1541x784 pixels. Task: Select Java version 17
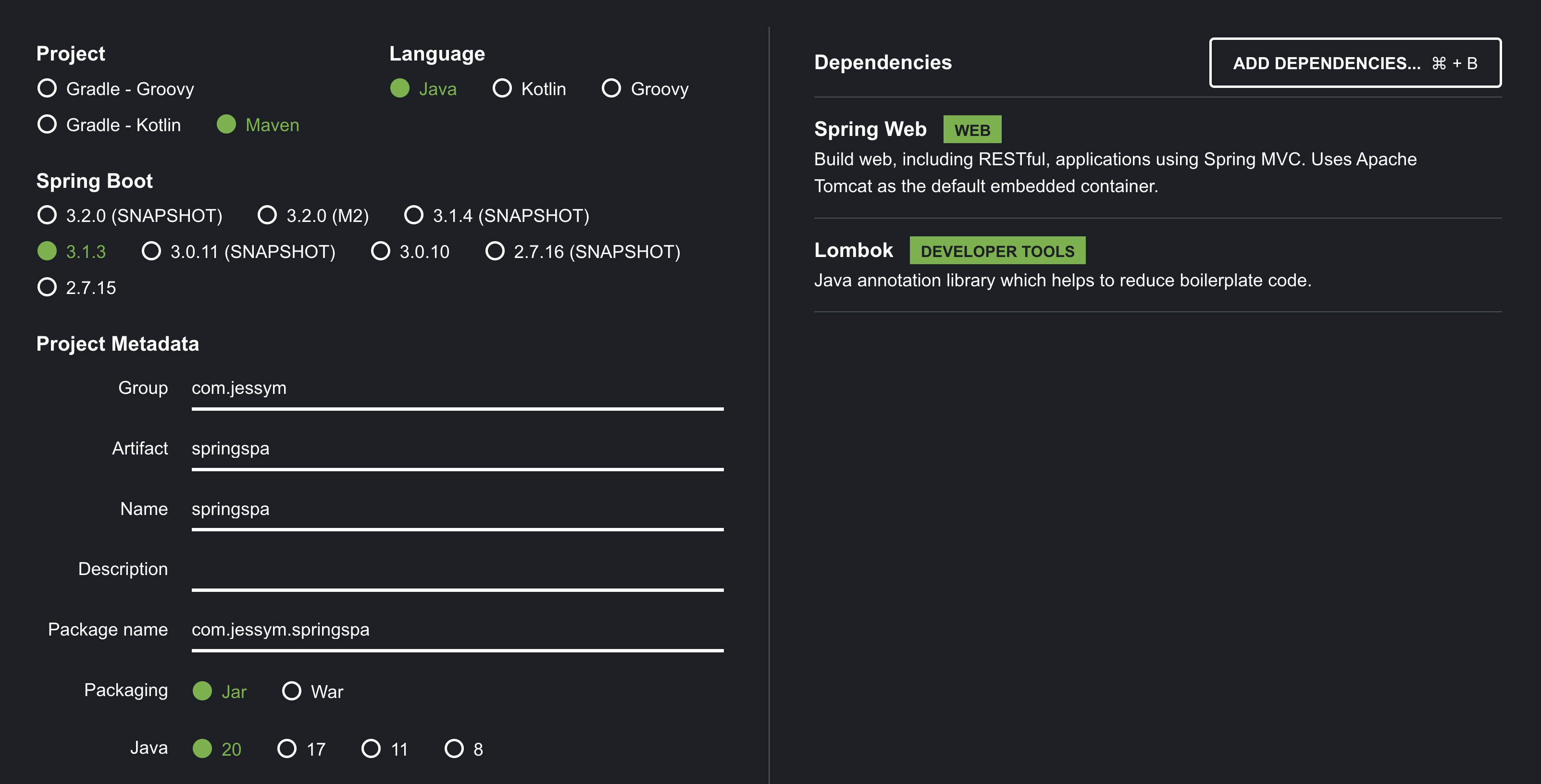point(301,749)
